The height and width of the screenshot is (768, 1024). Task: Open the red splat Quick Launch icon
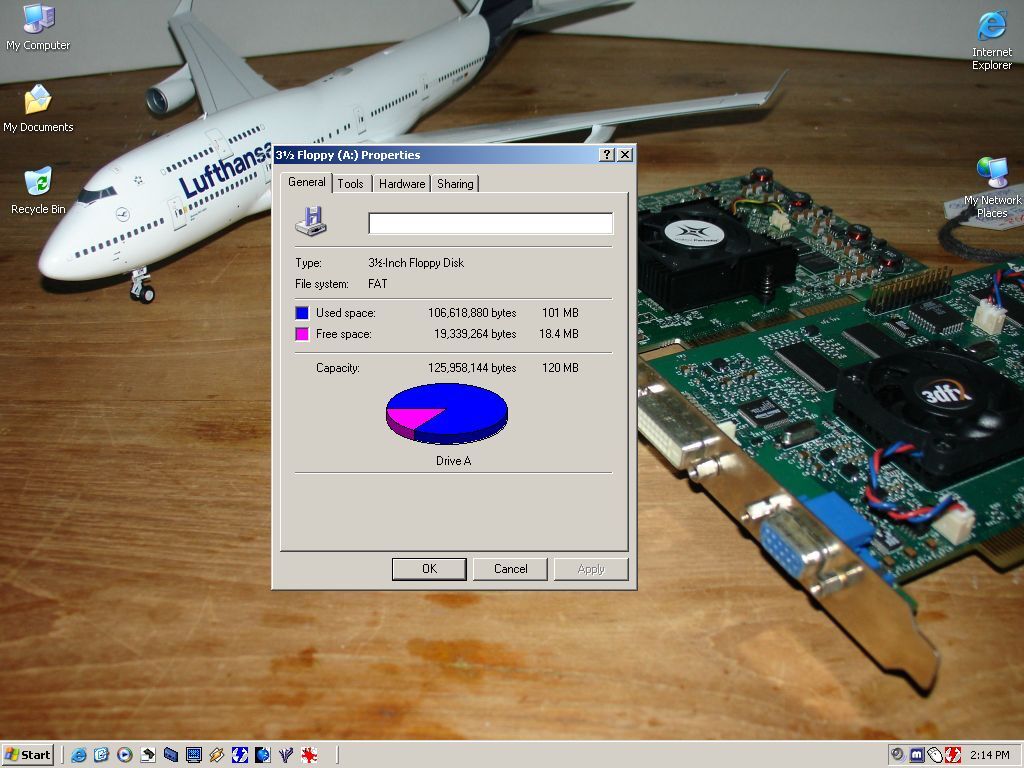pos(309,755)
